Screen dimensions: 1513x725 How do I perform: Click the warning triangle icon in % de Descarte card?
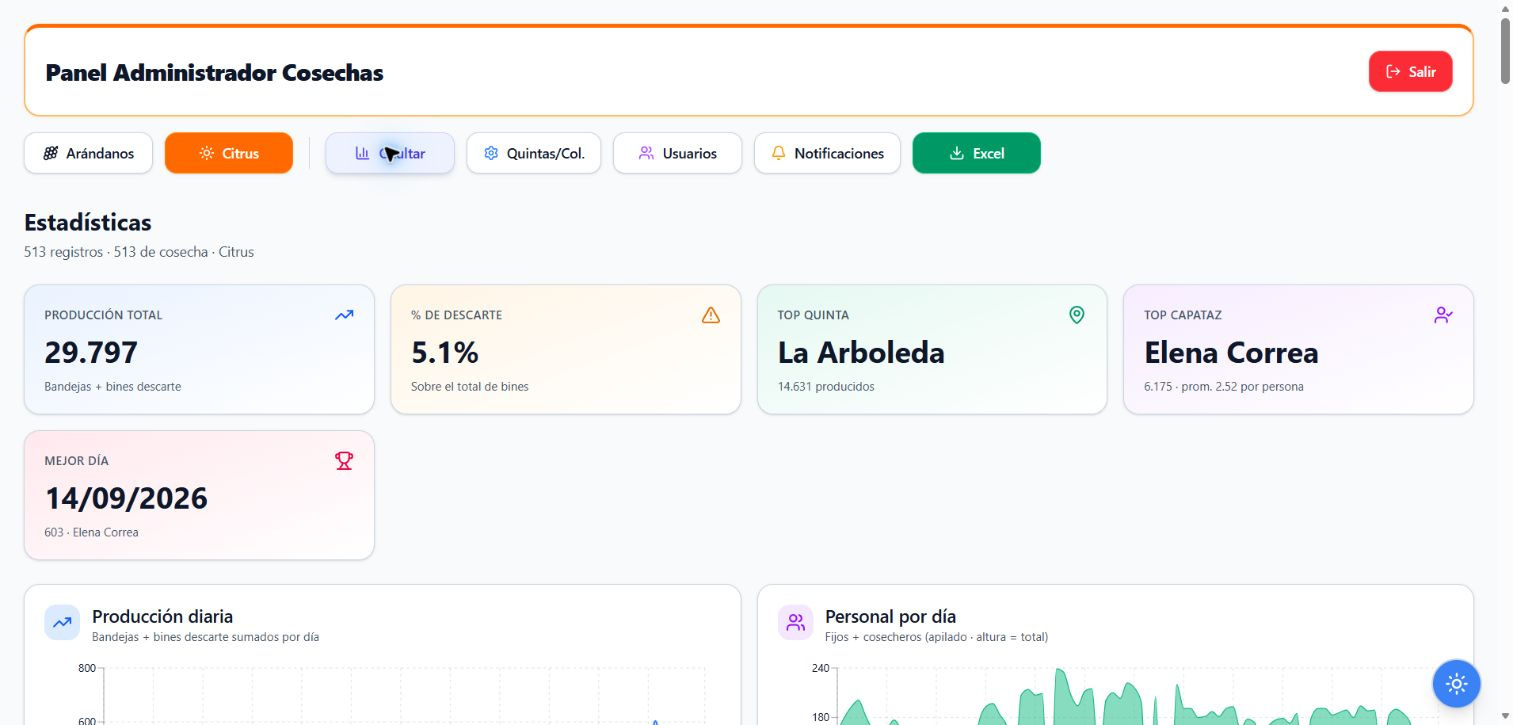coord(711,315)
